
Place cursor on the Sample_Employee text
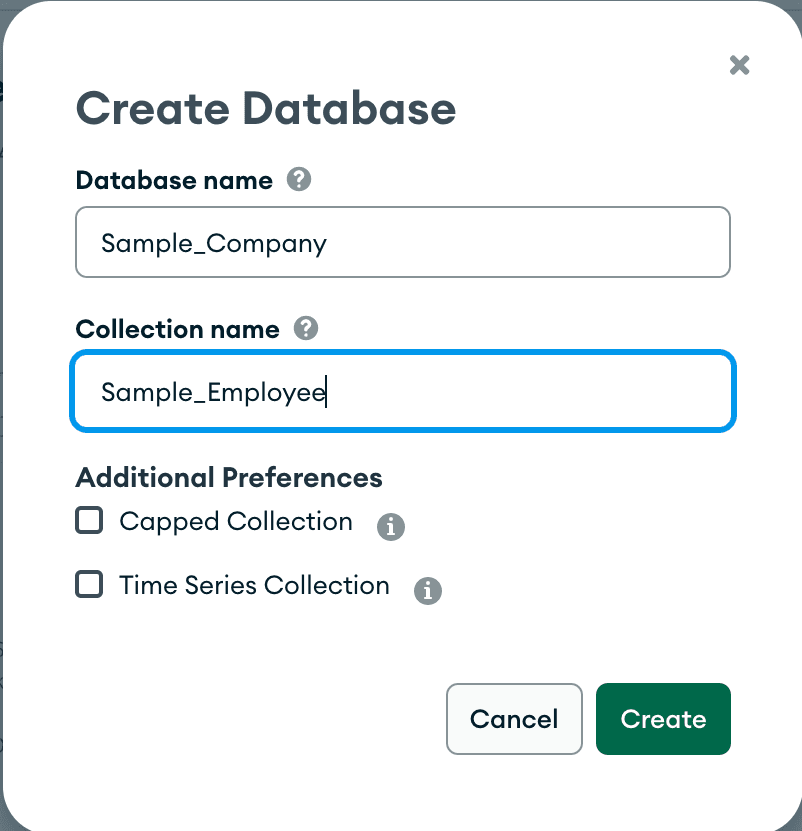[213, 392]
